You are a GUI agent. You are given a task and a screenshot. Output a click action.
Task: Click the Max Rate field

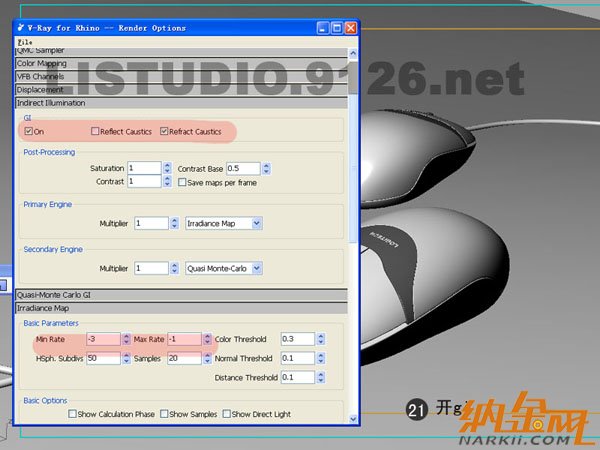(184, 339)
